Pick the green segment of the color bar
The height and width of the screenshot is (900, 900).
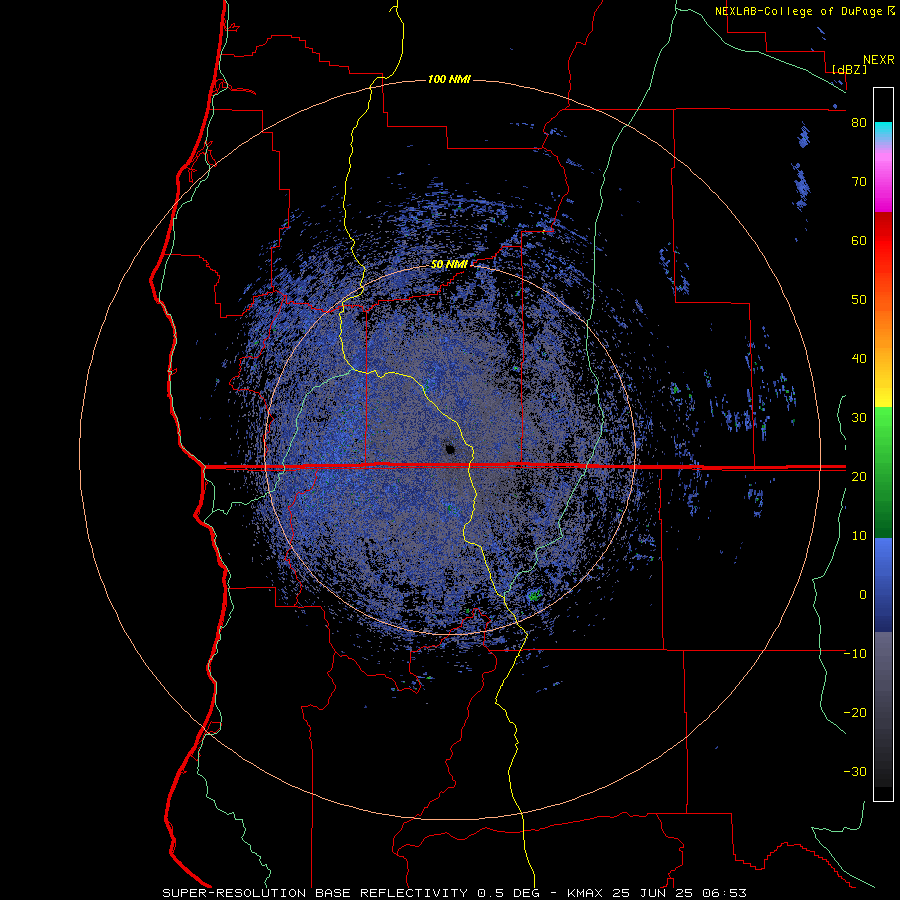(883, 472)
